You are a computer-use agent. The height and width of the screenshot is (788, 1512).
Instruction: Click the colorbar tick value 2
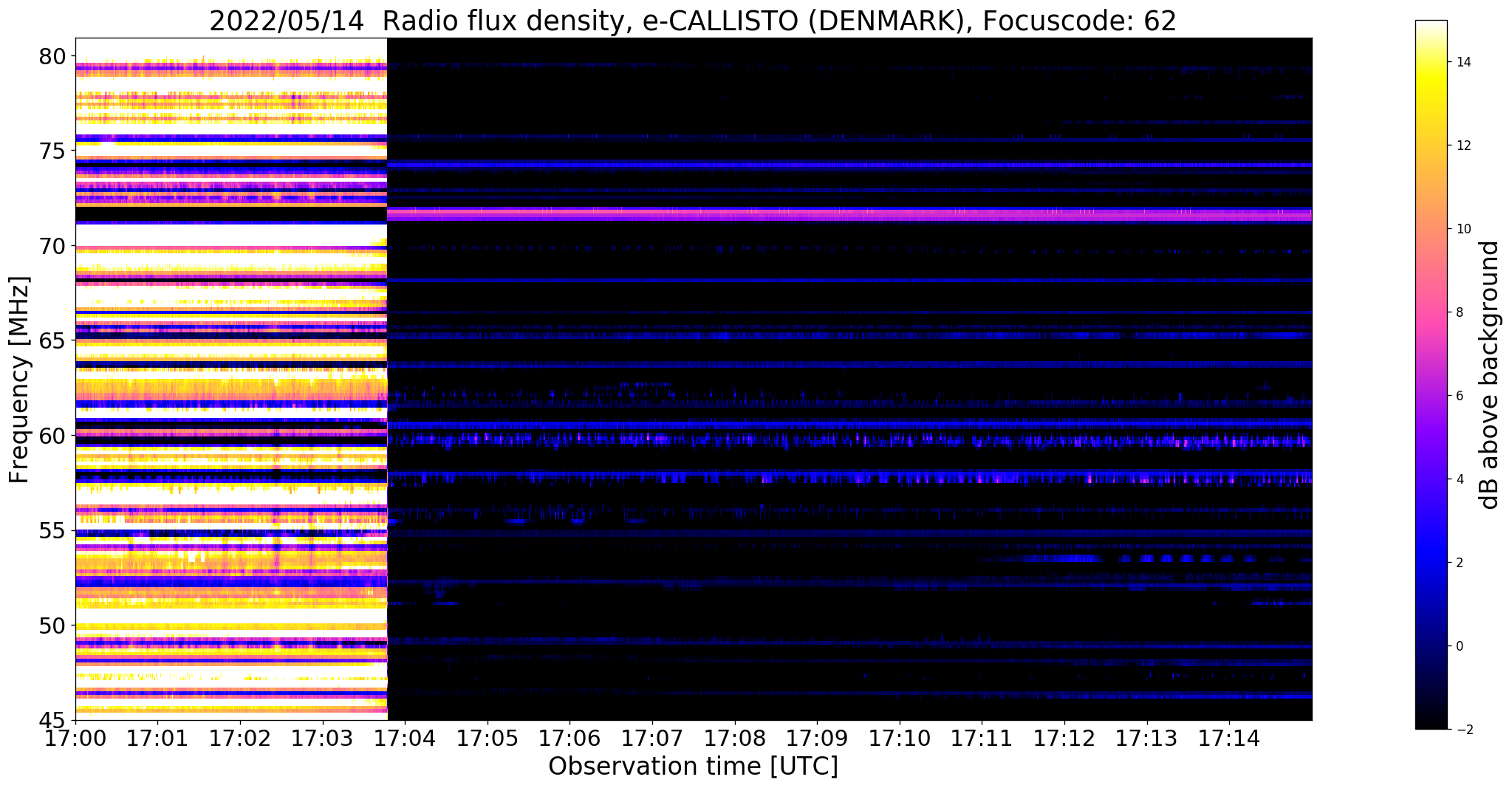pos(1459,563)
